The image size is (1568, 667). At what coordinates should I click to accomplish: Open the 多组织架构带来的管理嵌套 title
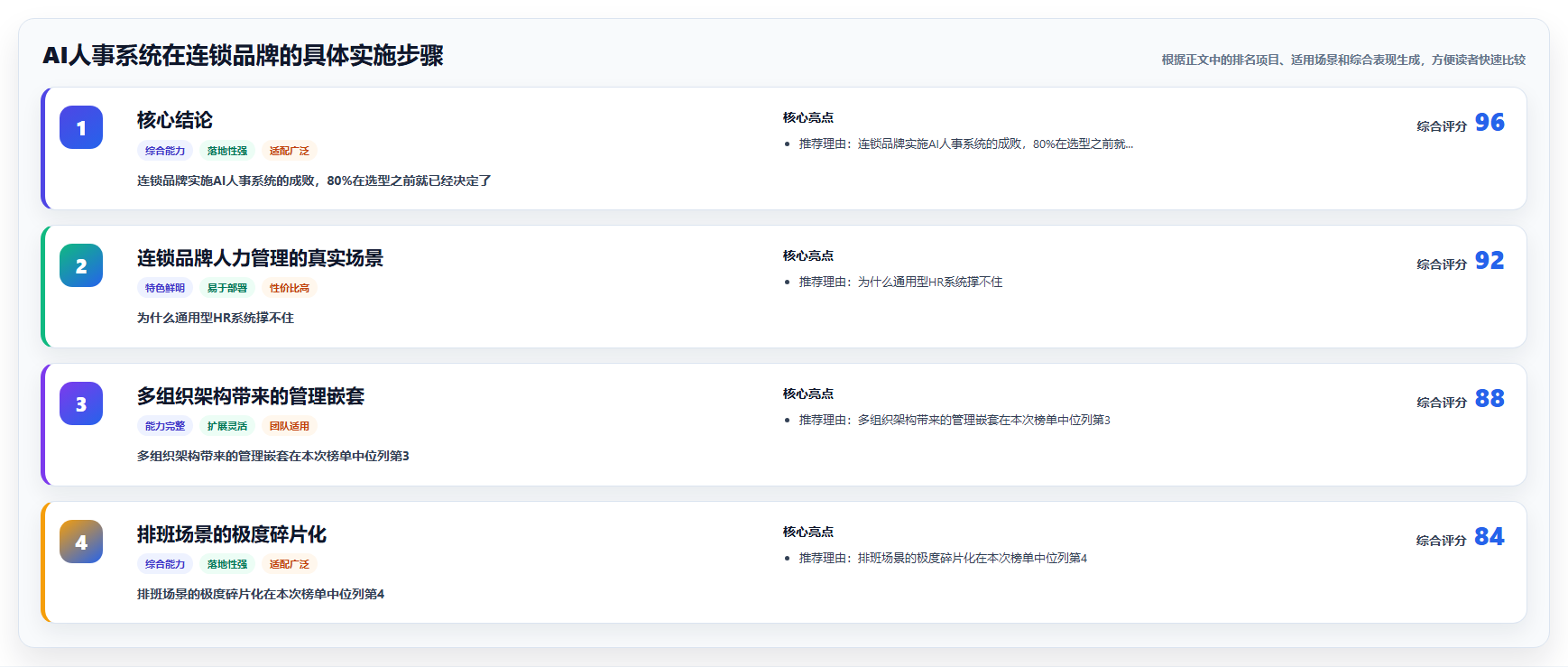pyautogui.click(x=251, y=396)
